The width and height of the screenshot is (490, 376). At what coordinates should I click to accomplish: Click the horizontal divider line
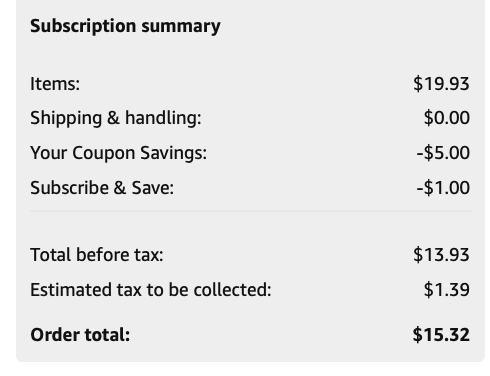coord(250,211)
